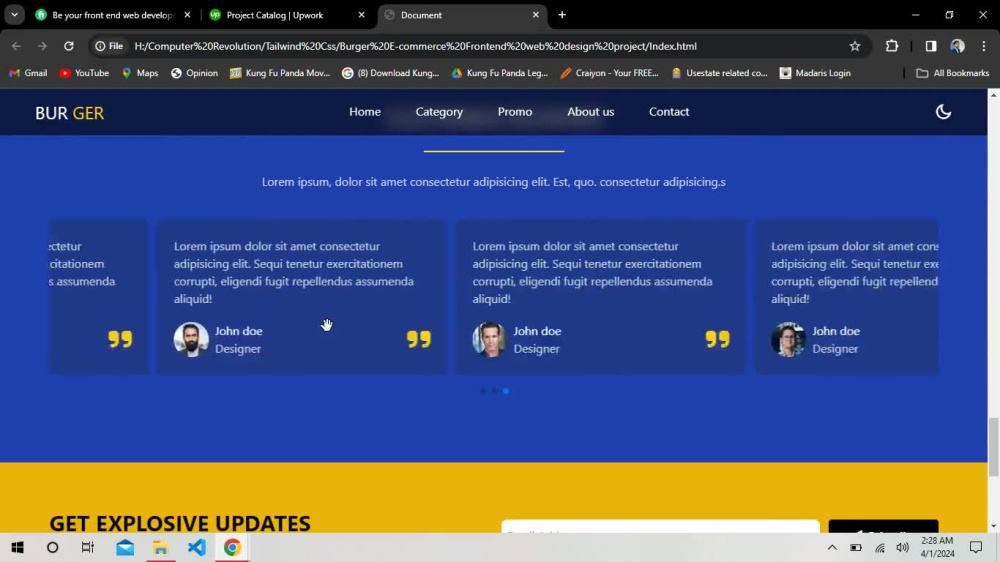Click the glasses-wearing avatar in the right card
Image resolution: width=1000 pixels, height=562 pixels.
click(788, 339)
